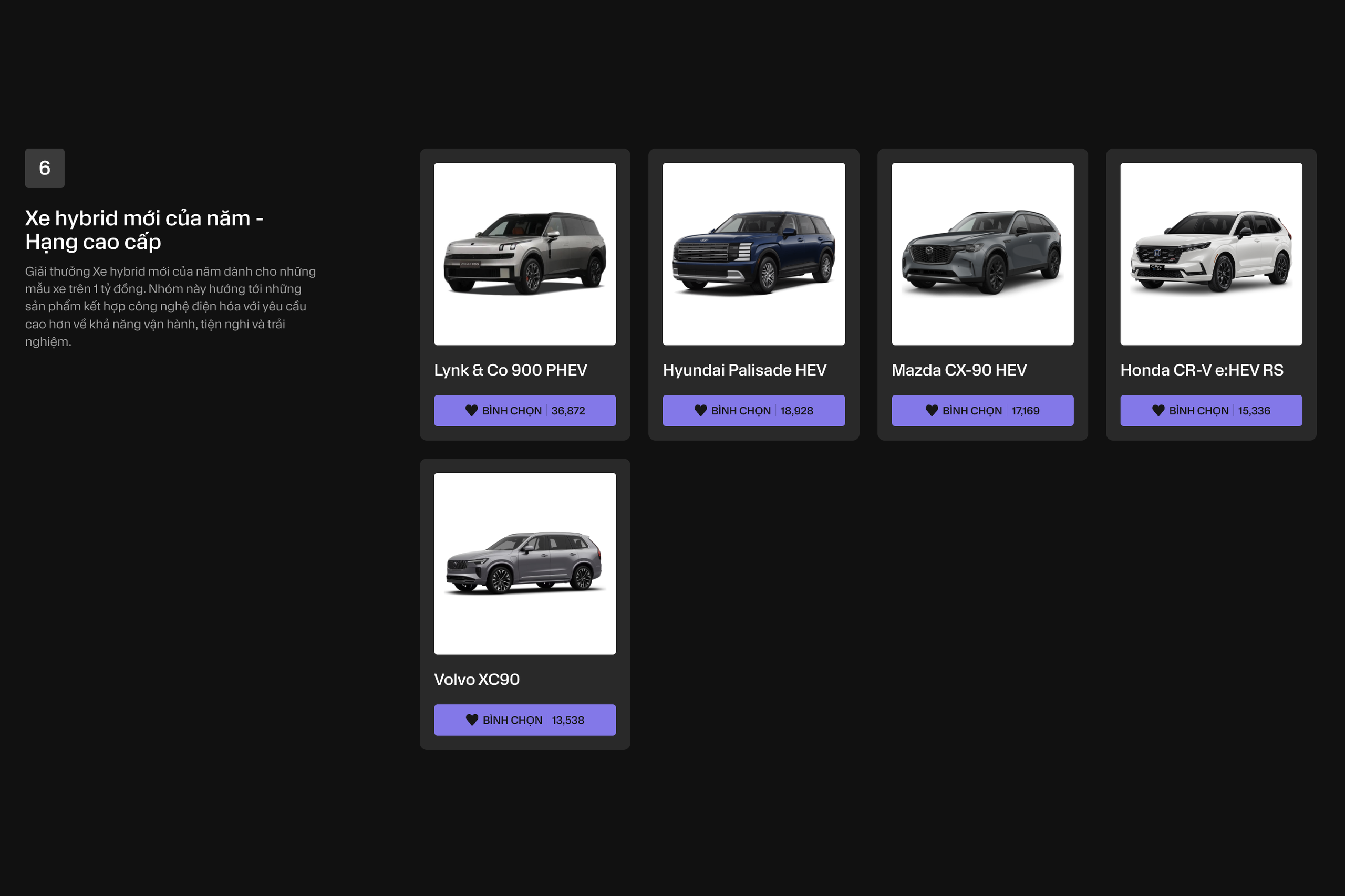The height and width of the screenshot is (896, 1345).
Task: Open the white Honda CR-V image
Action: click(1210, 254)
